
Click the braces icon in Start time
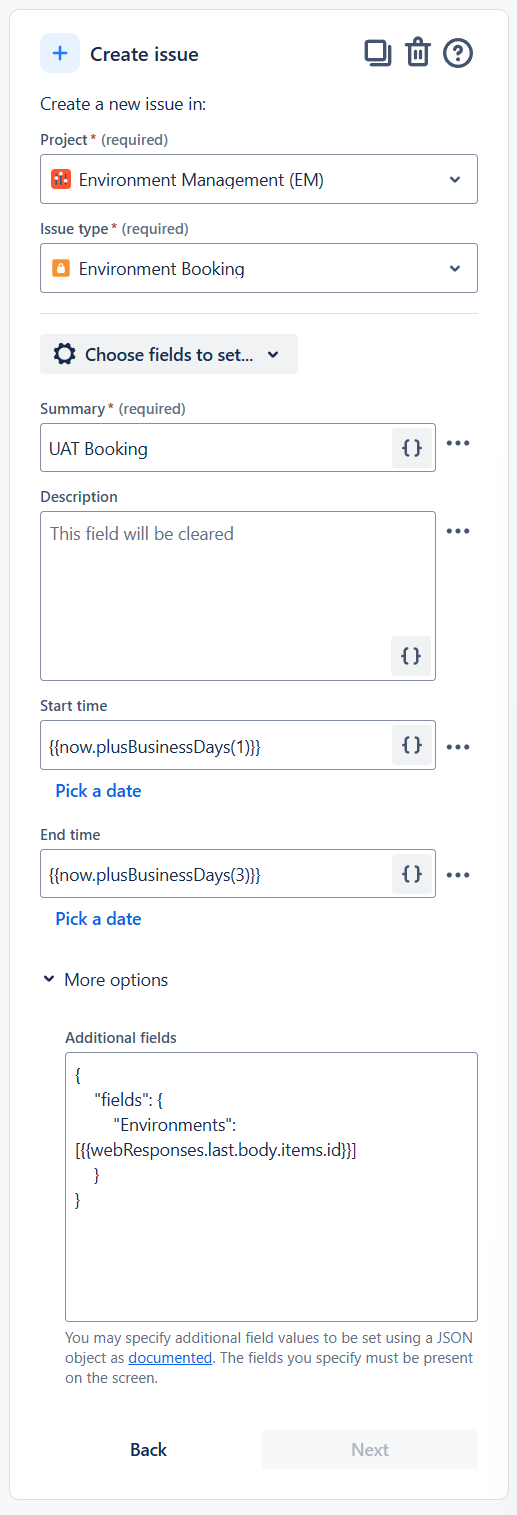tap(411, 746)
